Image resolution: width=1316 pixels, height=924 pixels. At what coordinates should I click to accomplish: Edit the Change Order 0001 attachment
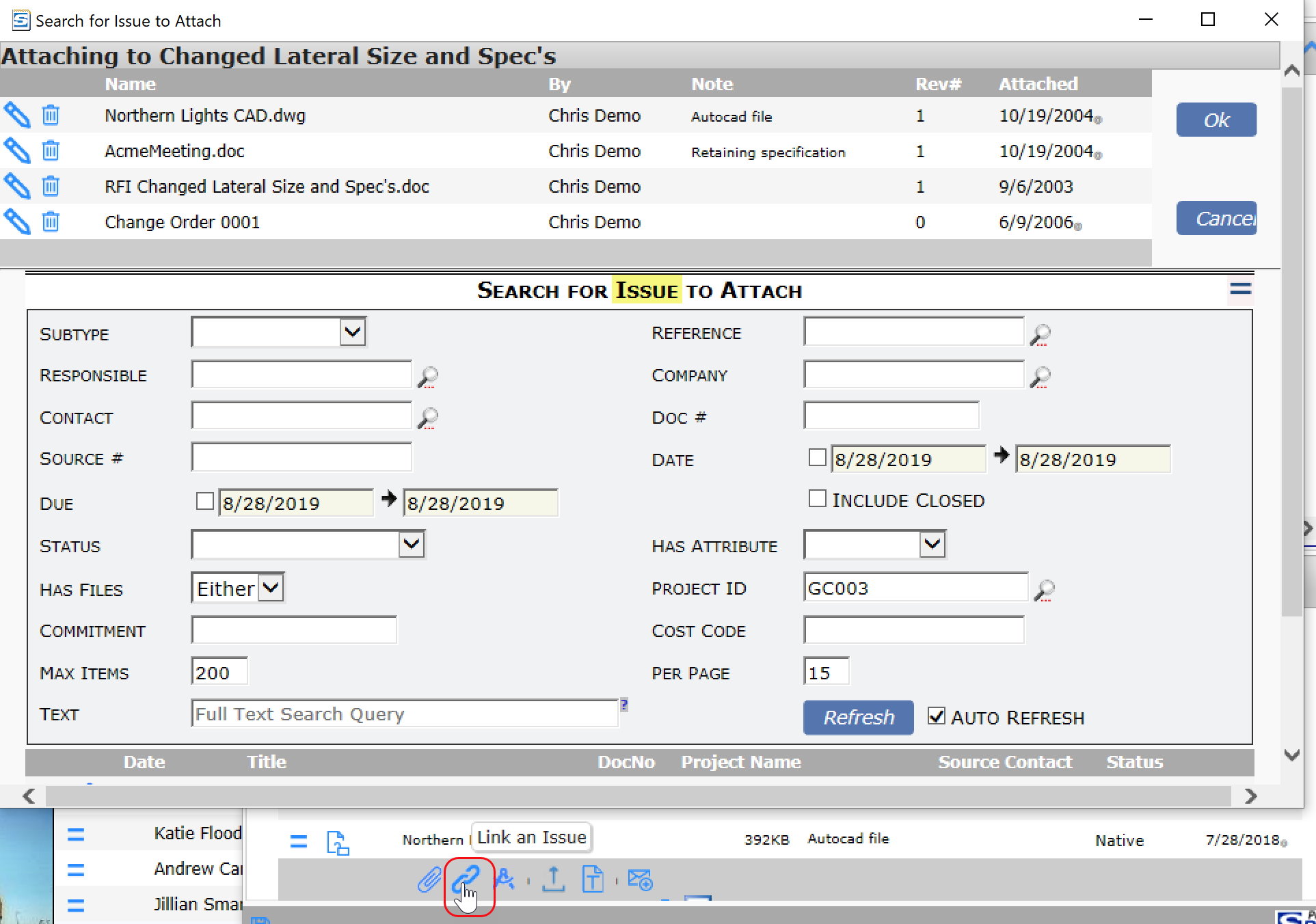coord(17,221)
